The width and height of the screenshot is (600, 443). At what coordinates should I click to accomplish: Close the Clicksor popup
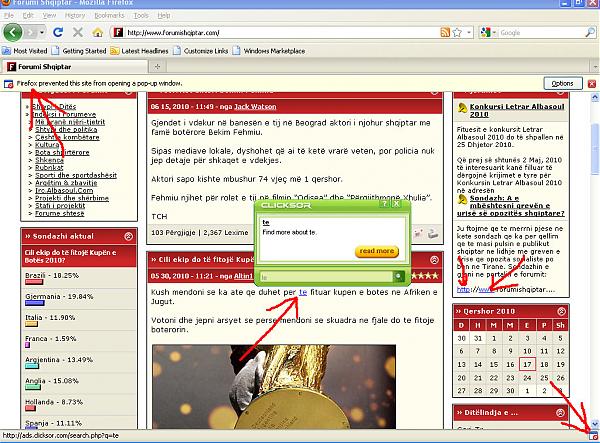[396, 204]
